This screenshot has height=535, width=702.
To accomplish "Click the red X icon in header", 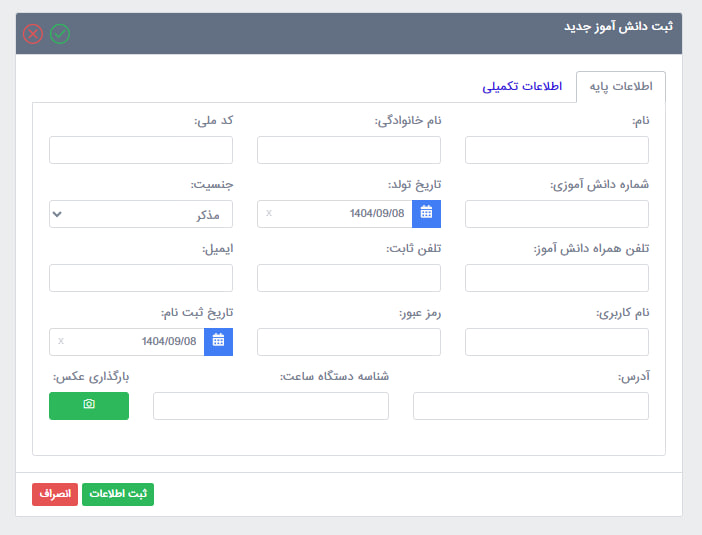I will (x=33, y=34).
